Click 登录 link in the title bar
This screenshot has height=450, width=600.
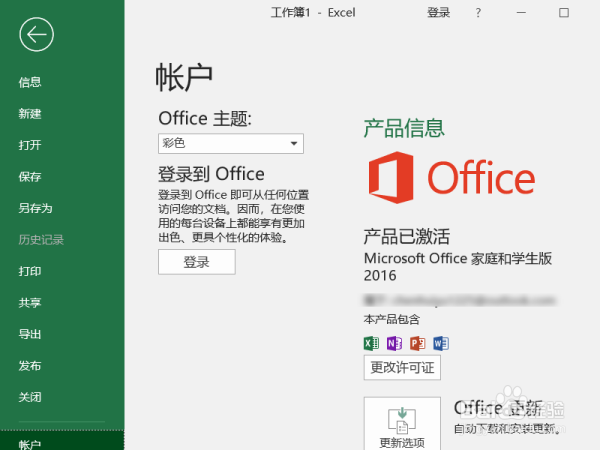click(x=439, y=13)
